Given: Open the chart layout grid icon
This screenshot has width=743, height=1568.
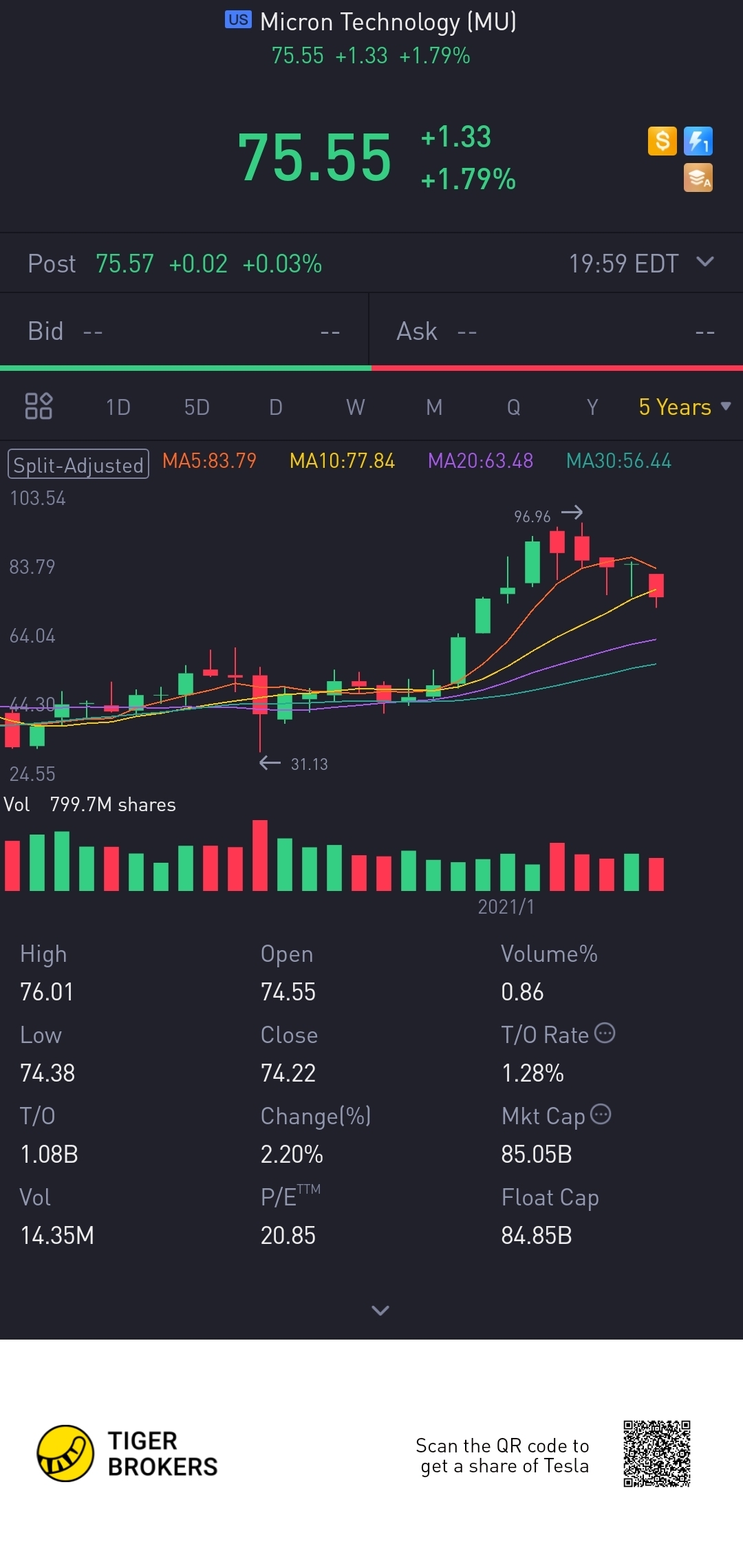Looking at the screenshot, I should click(x=39, y=406).
